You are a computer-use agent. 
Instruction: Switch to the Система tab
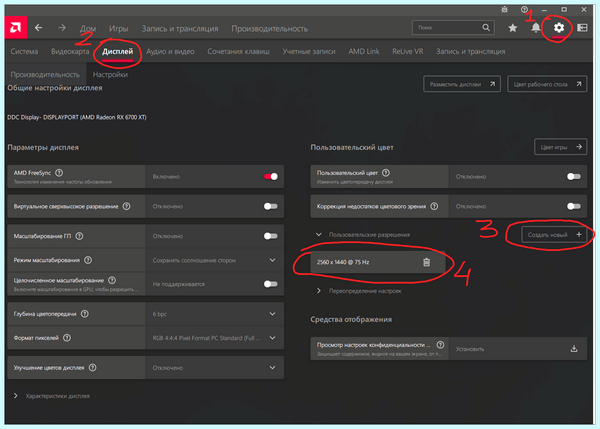pyautogui.click(x=24, y=51)
